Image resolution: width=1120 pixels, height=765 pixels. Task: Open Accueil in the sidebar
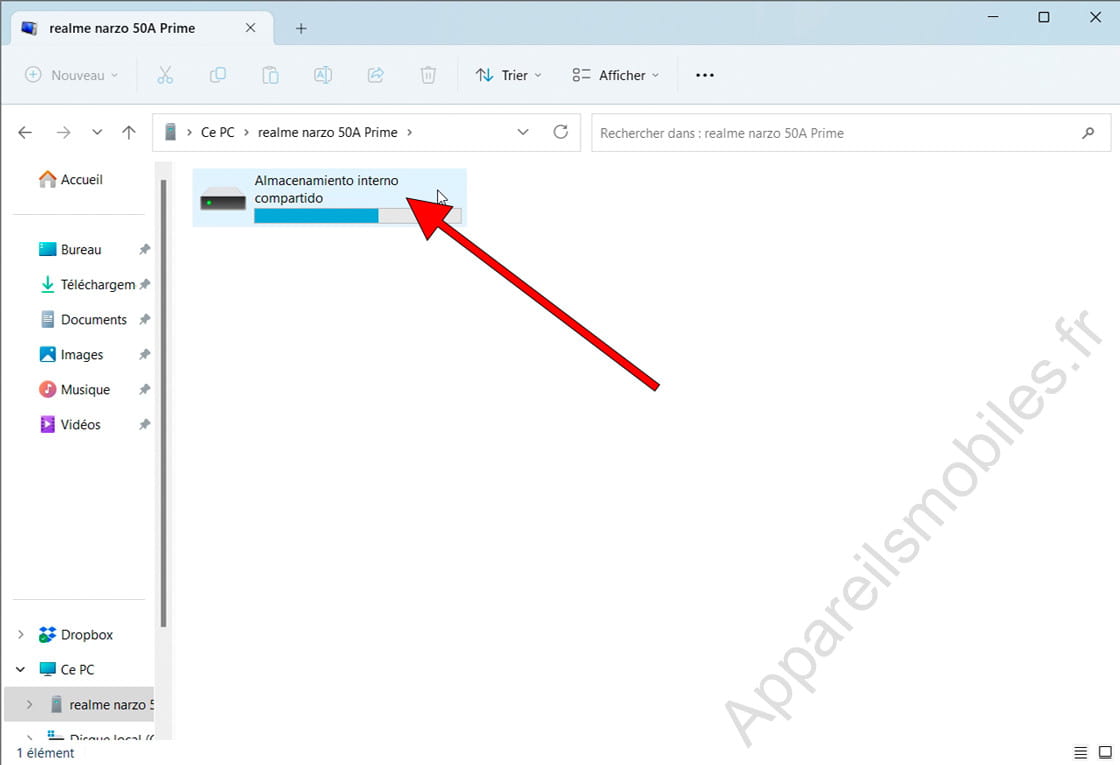[71, 179]
